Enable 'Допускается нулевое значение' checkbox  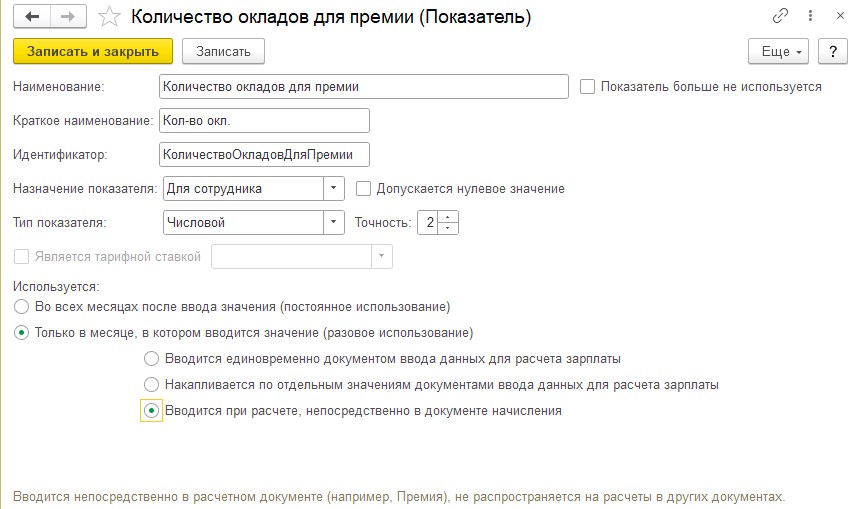363,189
